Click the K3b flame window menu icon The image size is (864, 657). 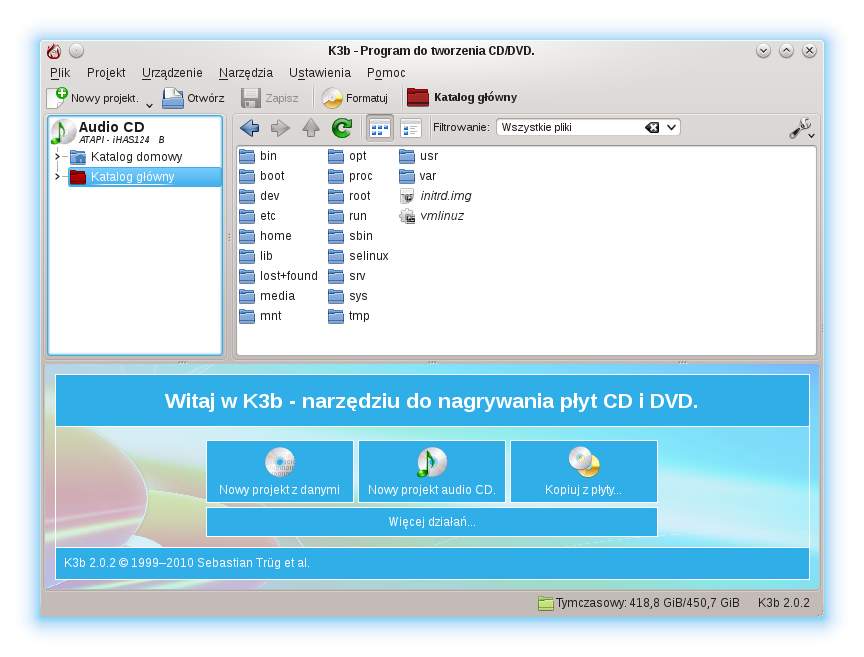(53, 51)
